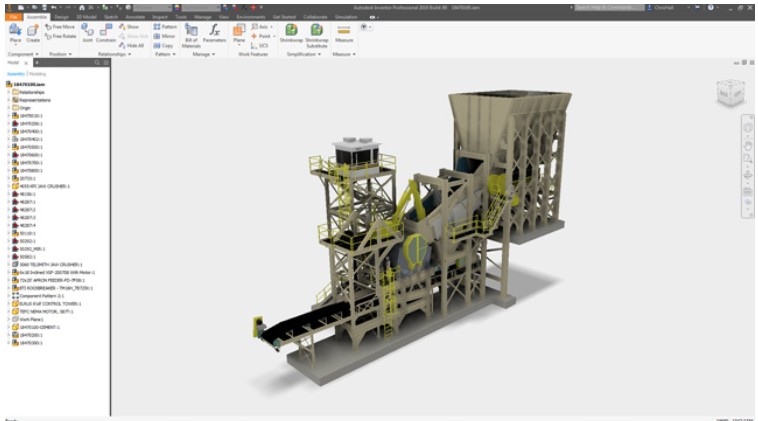Select the Create component tool
This screenshot has width=758, height=421.
tap(33, 34)
